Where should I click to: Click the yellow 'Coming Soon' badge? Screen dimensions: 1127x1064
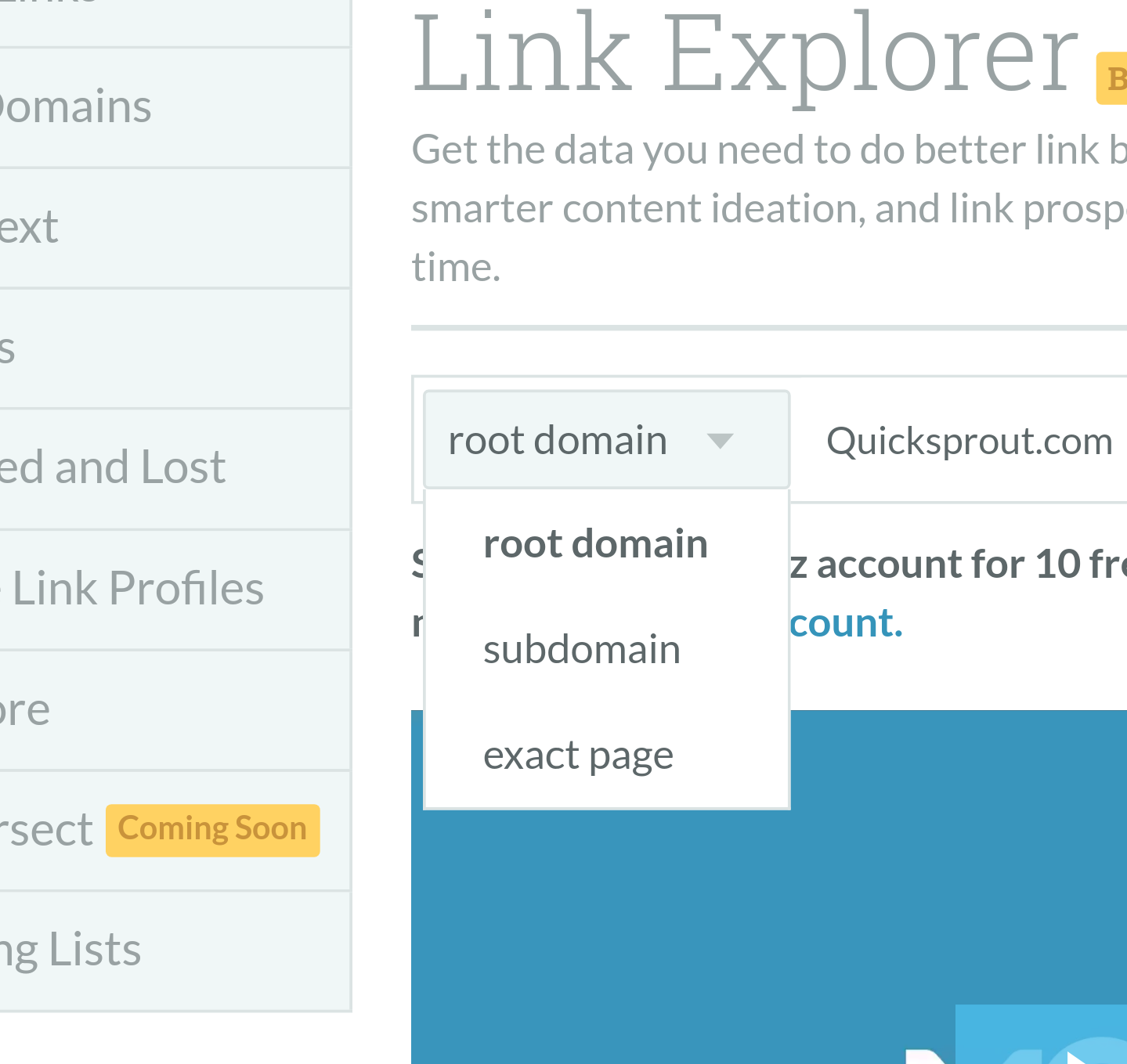point(212,830)
